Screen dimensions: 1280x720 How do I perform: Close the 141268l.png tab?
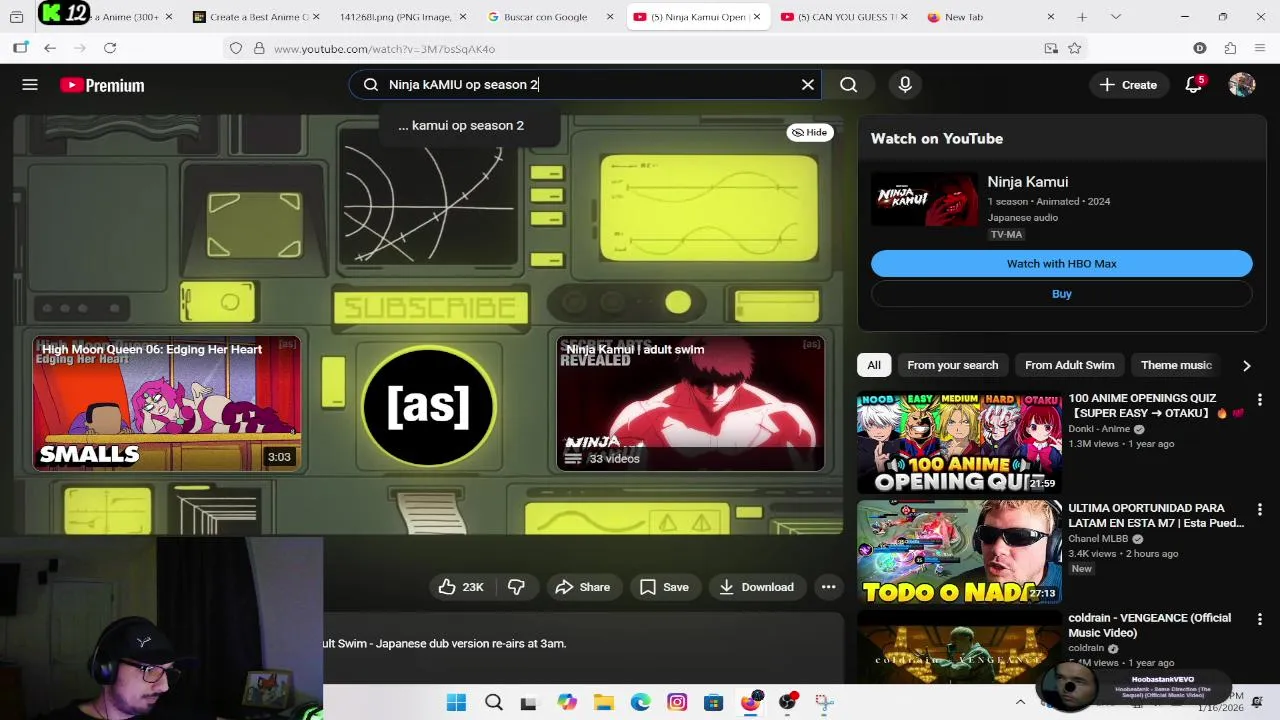462,17
